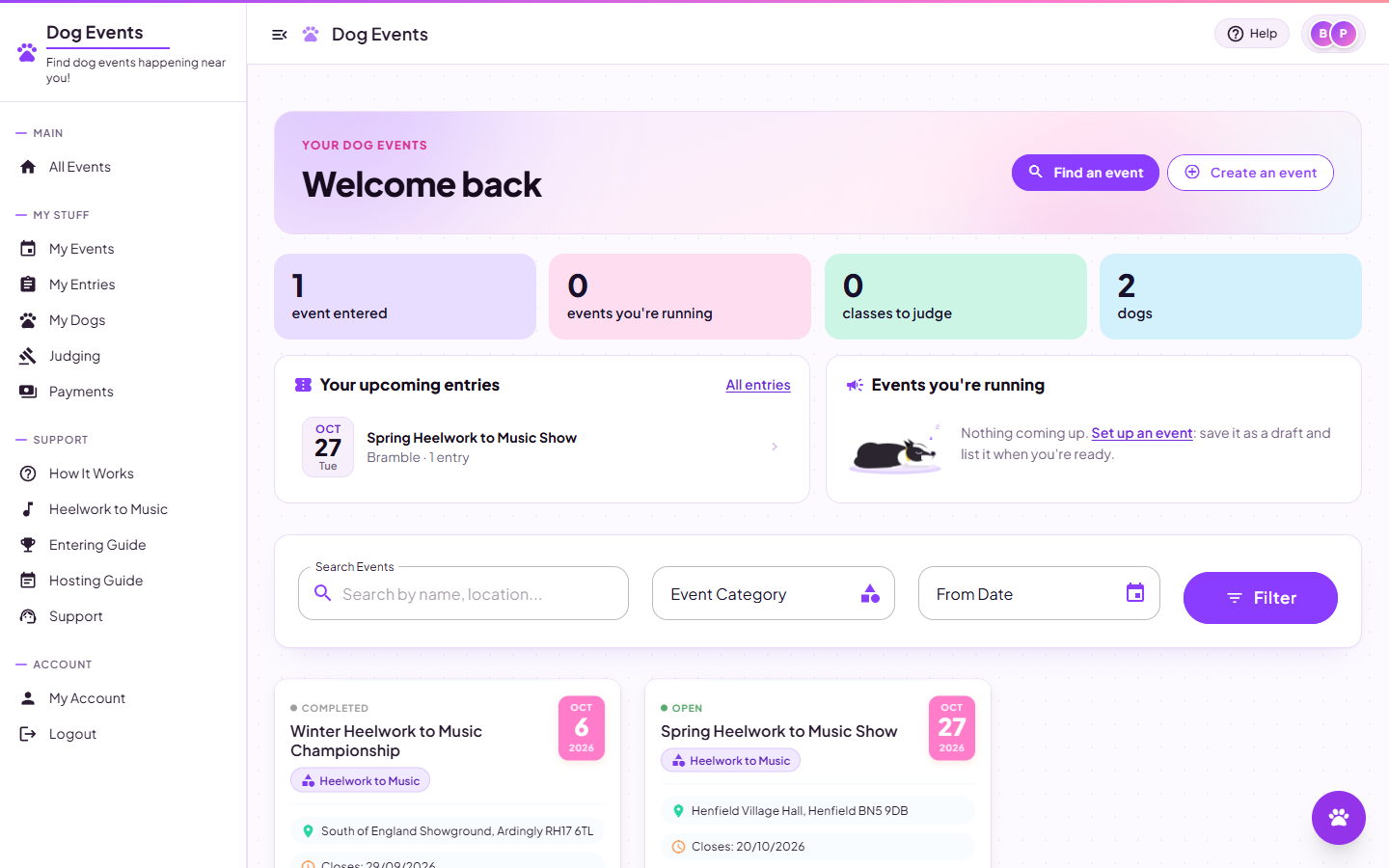
Task: Click the headset icon for Support
Action: pos(28,616)
